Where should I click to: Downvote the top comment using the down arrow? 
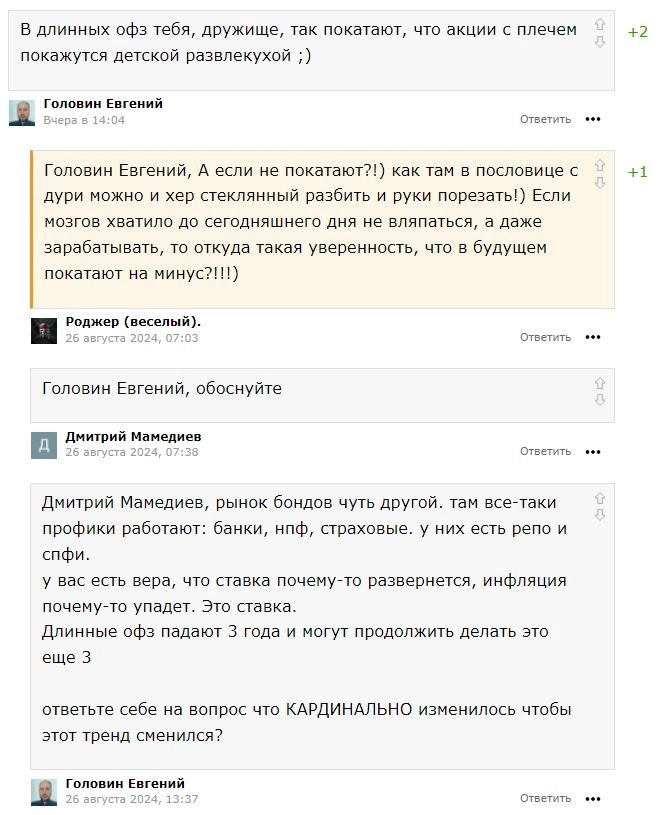tap(600, 43)
